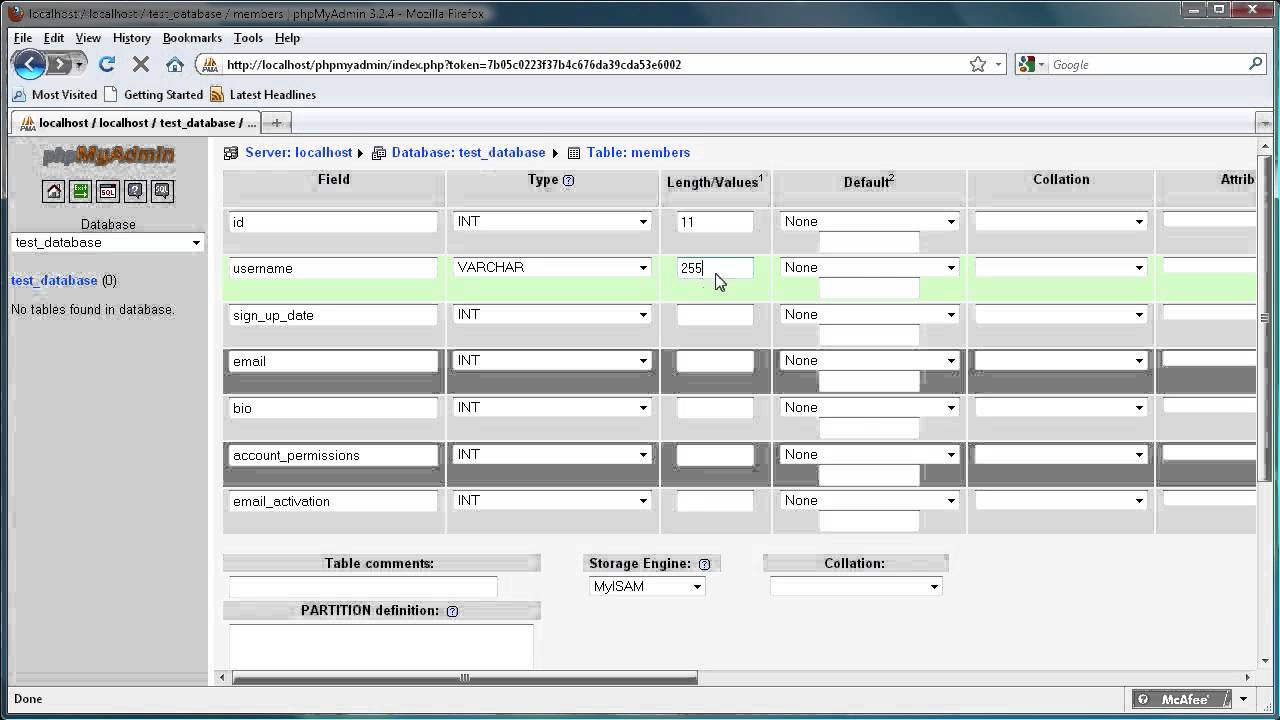Open Type dropdown for id field

tap(552, 222)
